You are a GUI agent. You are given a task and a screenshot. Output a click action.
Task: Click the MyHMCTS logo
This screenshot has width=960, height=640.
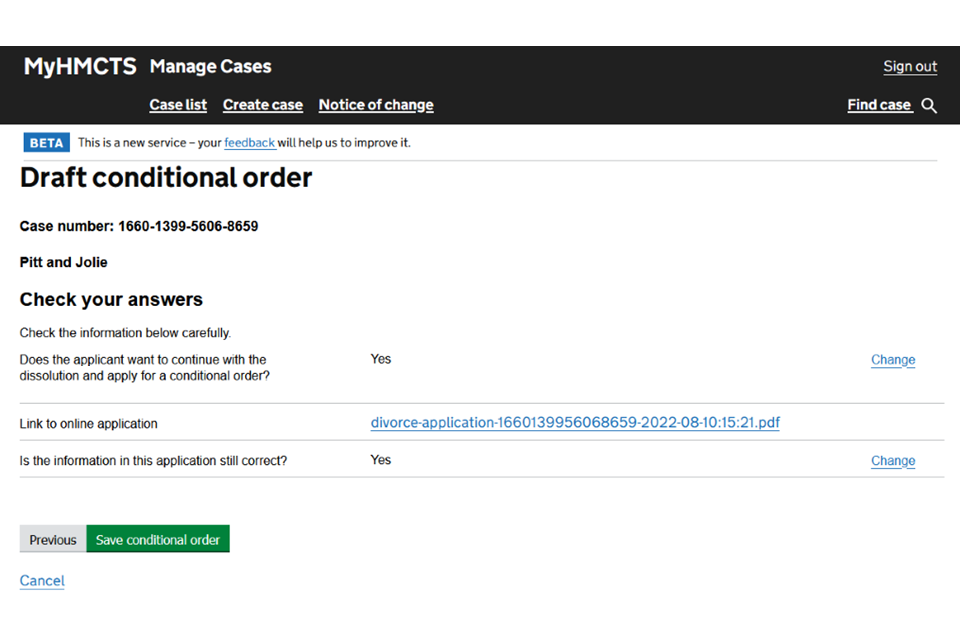(80, 67)
